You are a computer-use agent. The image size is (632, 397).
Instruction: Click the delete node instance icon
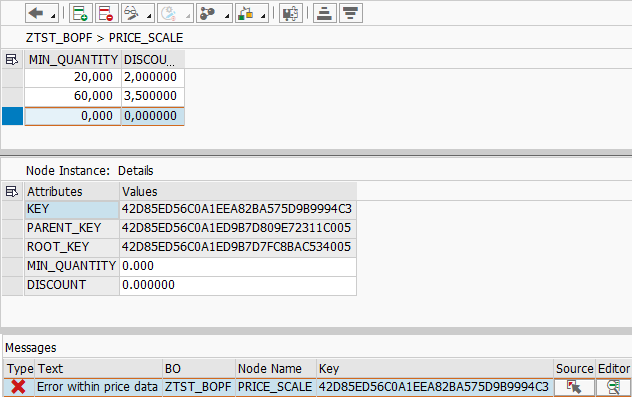coord(106,13)
